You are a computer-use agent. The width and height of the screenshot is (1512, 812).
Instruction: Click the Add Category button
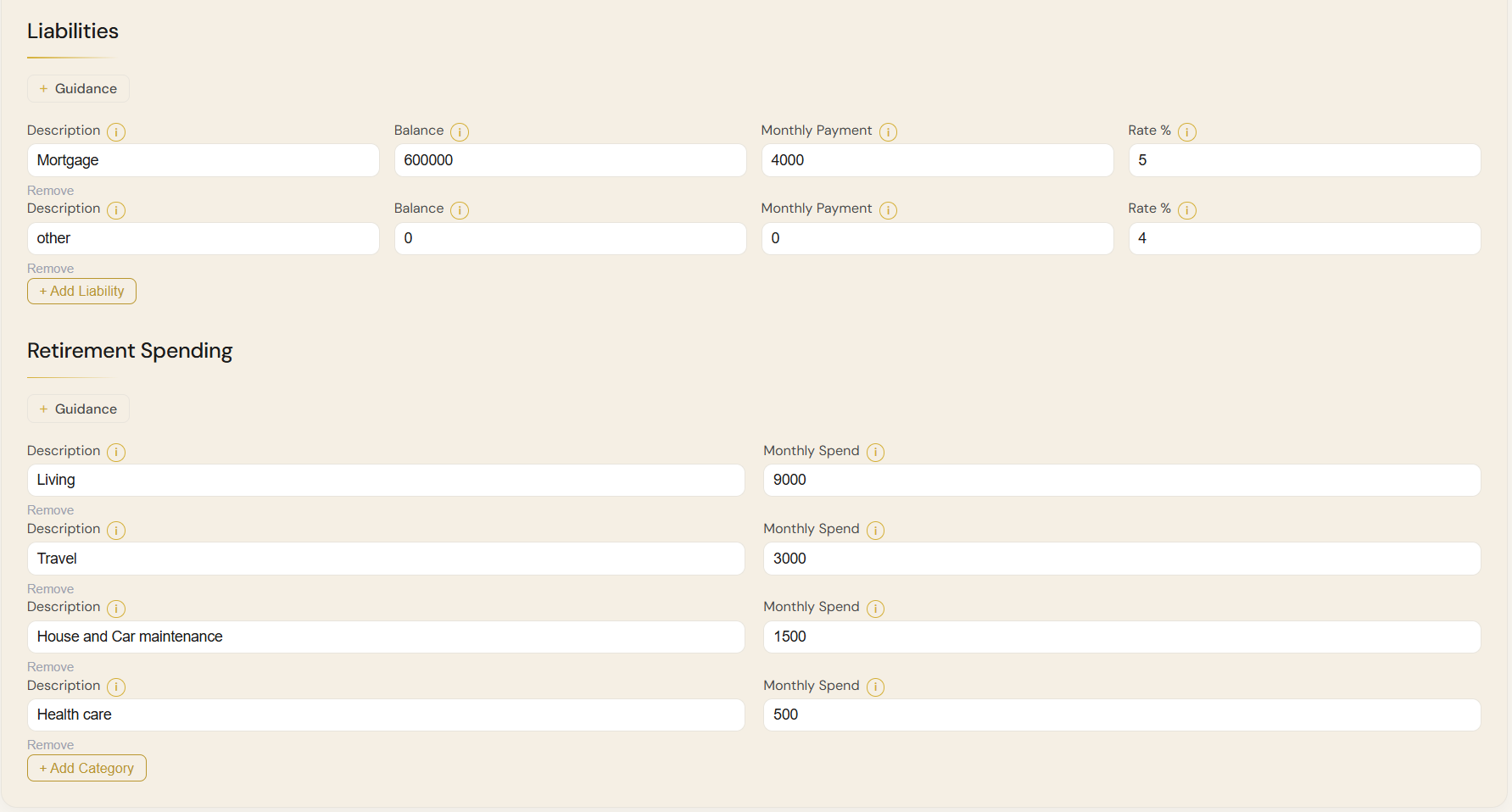point(86,768)
